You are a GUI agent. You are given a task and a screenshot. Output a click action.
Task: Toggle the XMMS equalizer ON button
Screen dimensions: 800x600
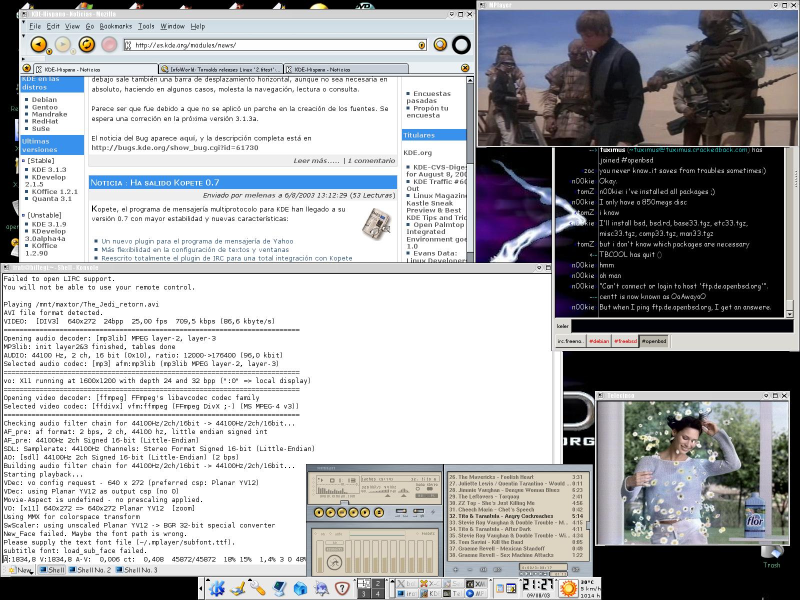pos(318,534)
